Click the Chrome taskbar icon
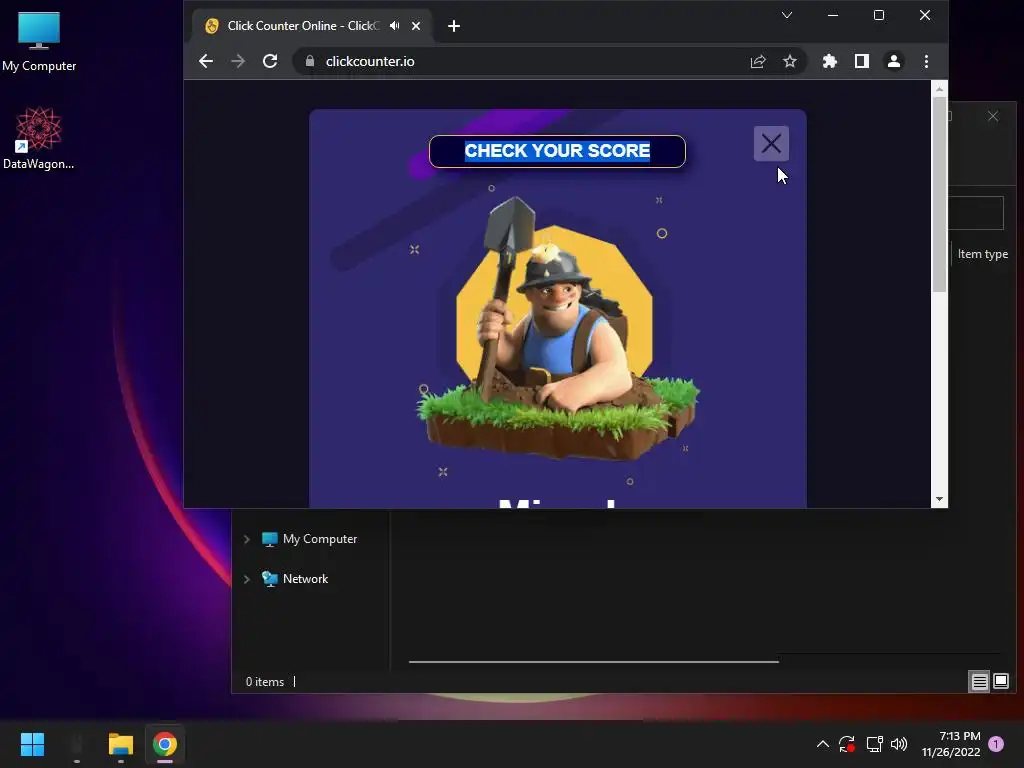 click(x=165, y=744)
